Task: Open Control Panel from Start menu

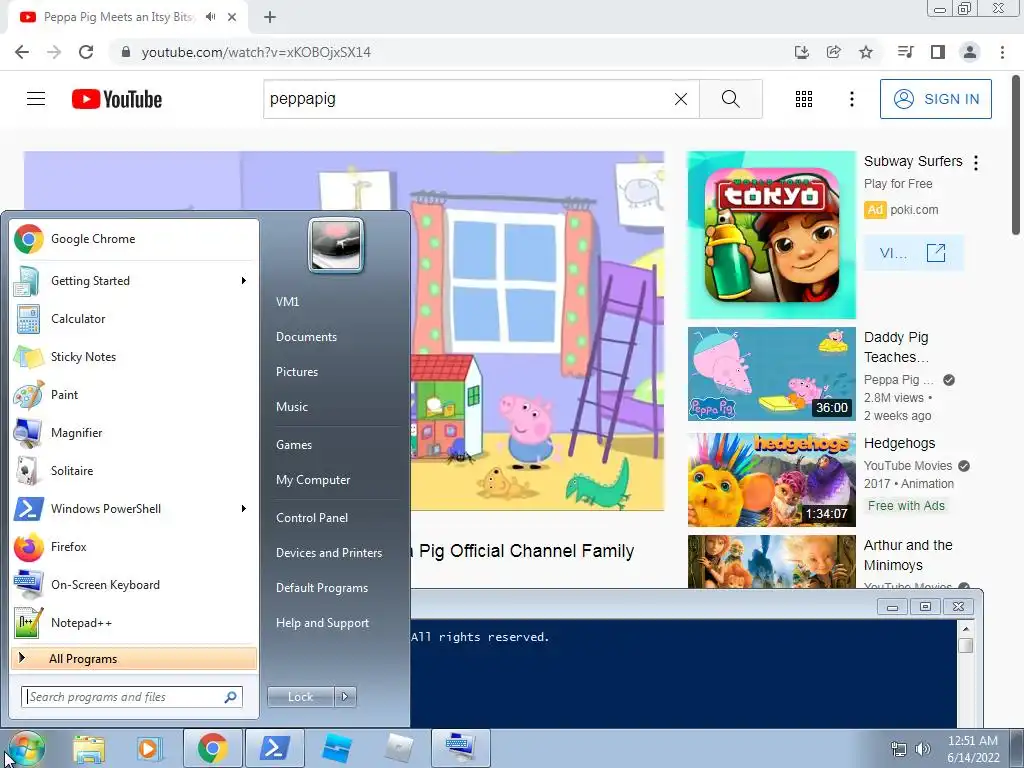Action: coord(312,518)
